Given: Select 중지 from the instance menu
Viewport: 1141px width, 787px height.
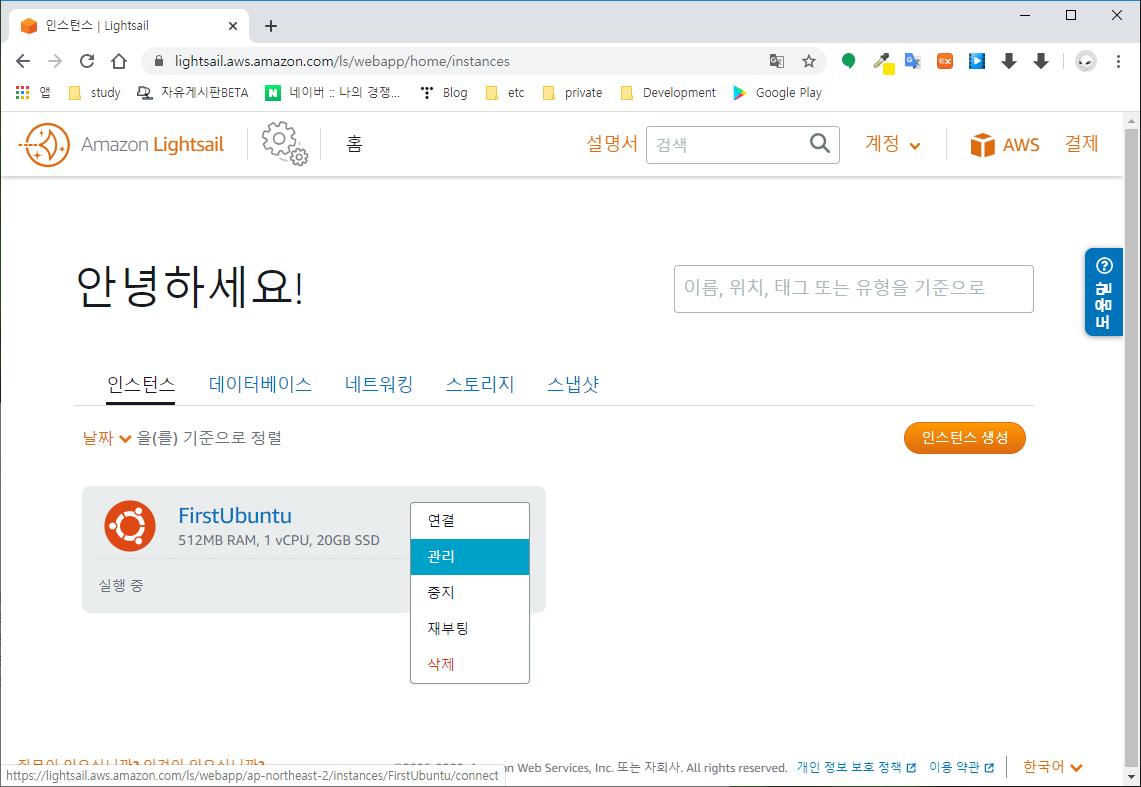Looking at the screenshot, I should tap(470, 593).
